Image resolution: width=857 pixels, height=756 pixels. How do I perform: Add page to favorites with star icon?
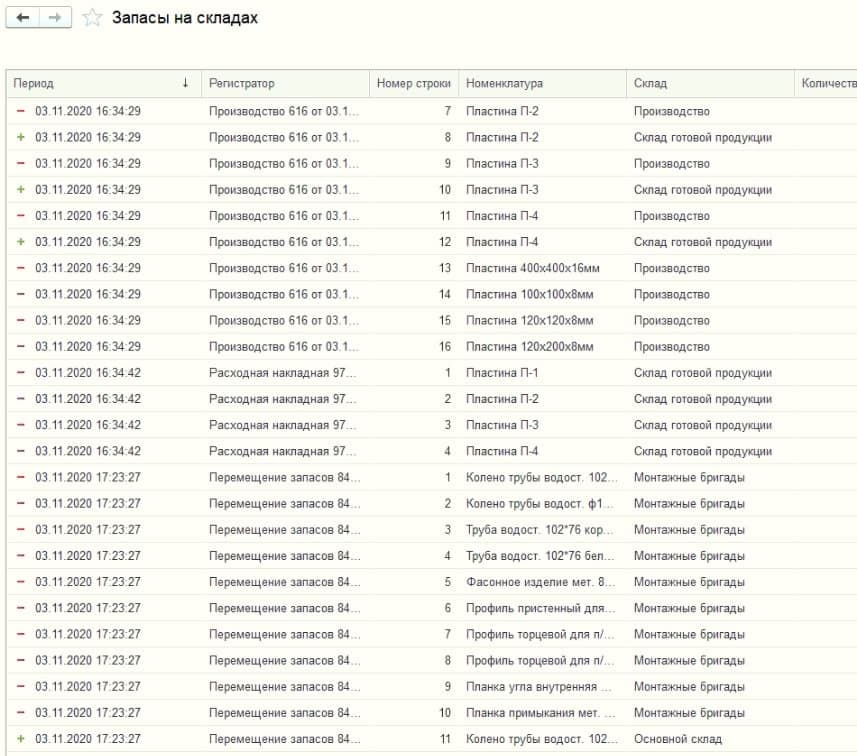(x=92, y=18)
